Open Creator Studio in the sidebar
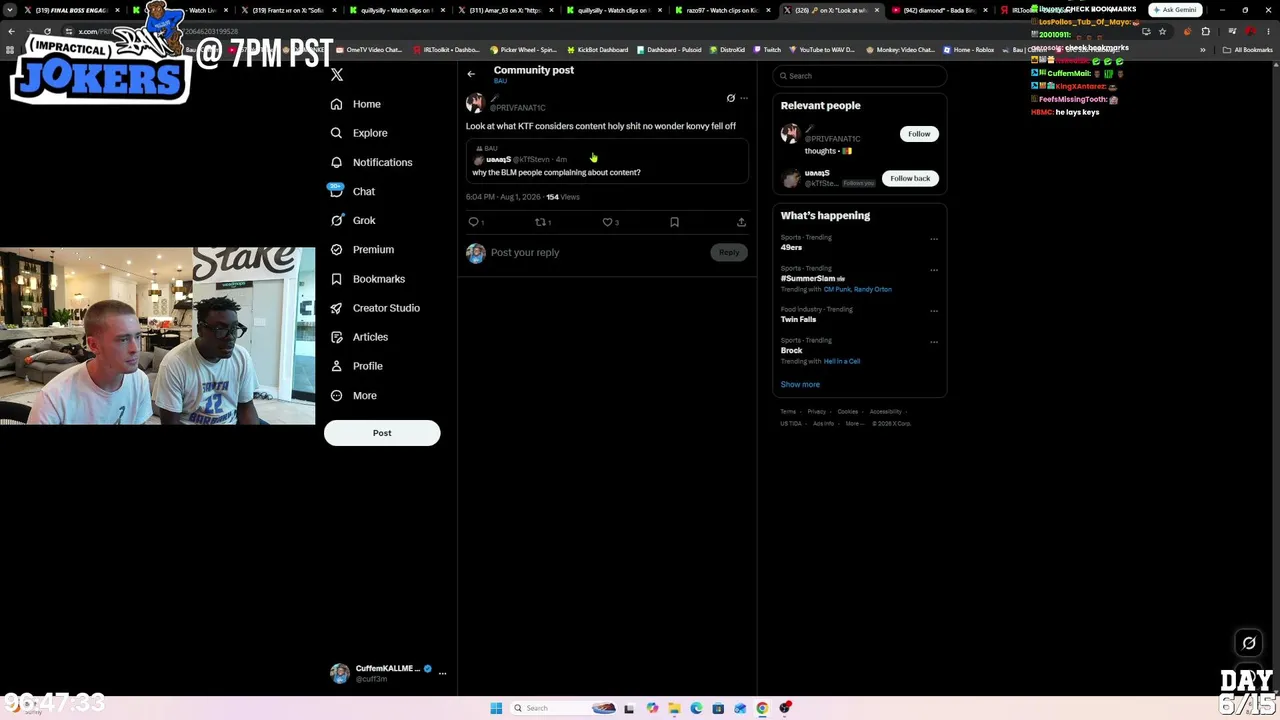1280x720 pixels. 375,308
